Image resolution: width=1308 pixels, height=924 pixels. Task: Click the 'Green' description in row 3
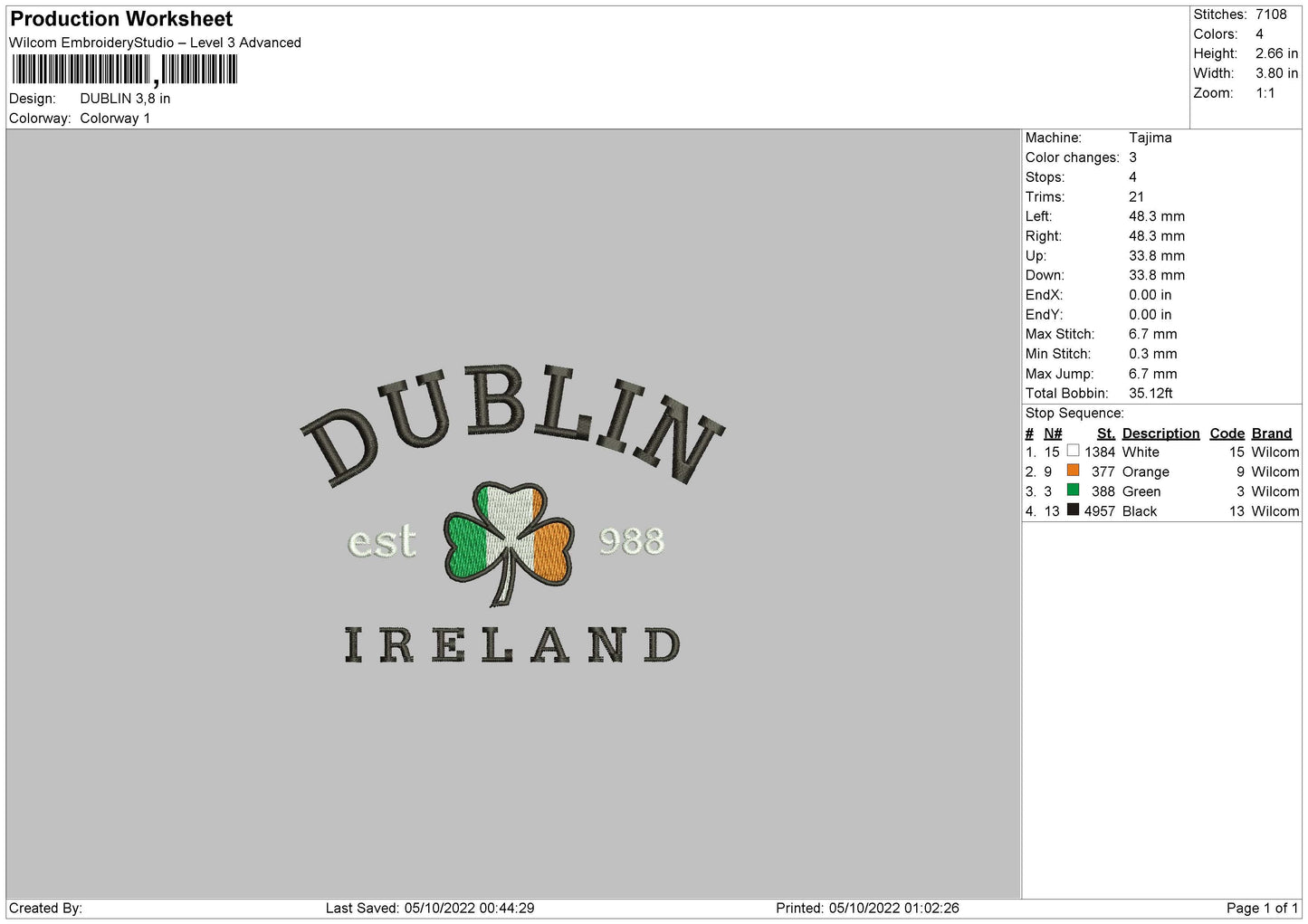coord(1141,492)
